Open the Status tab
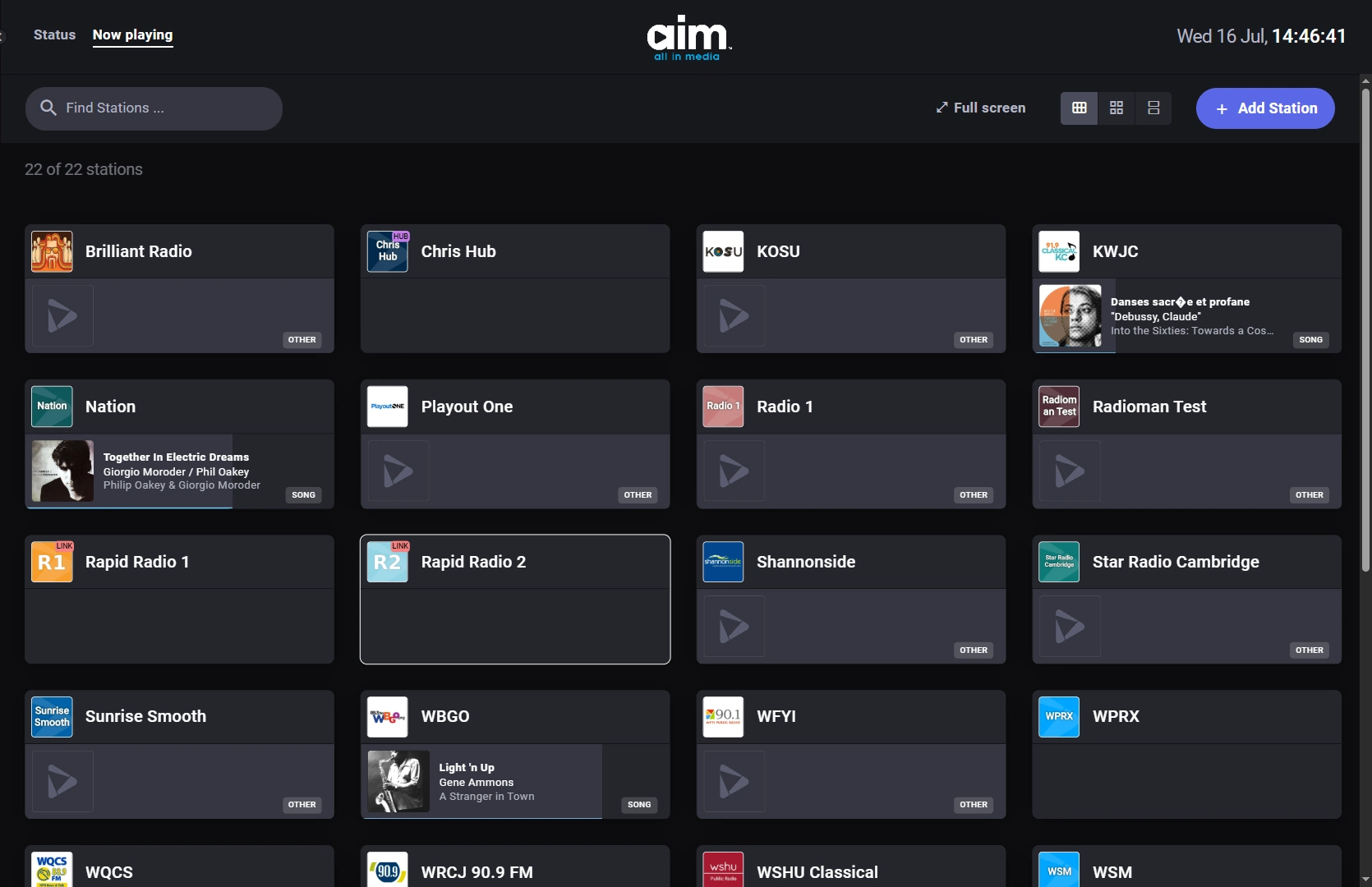The image size is (1372, 887). pyautogui.click(x=54, y=34)
